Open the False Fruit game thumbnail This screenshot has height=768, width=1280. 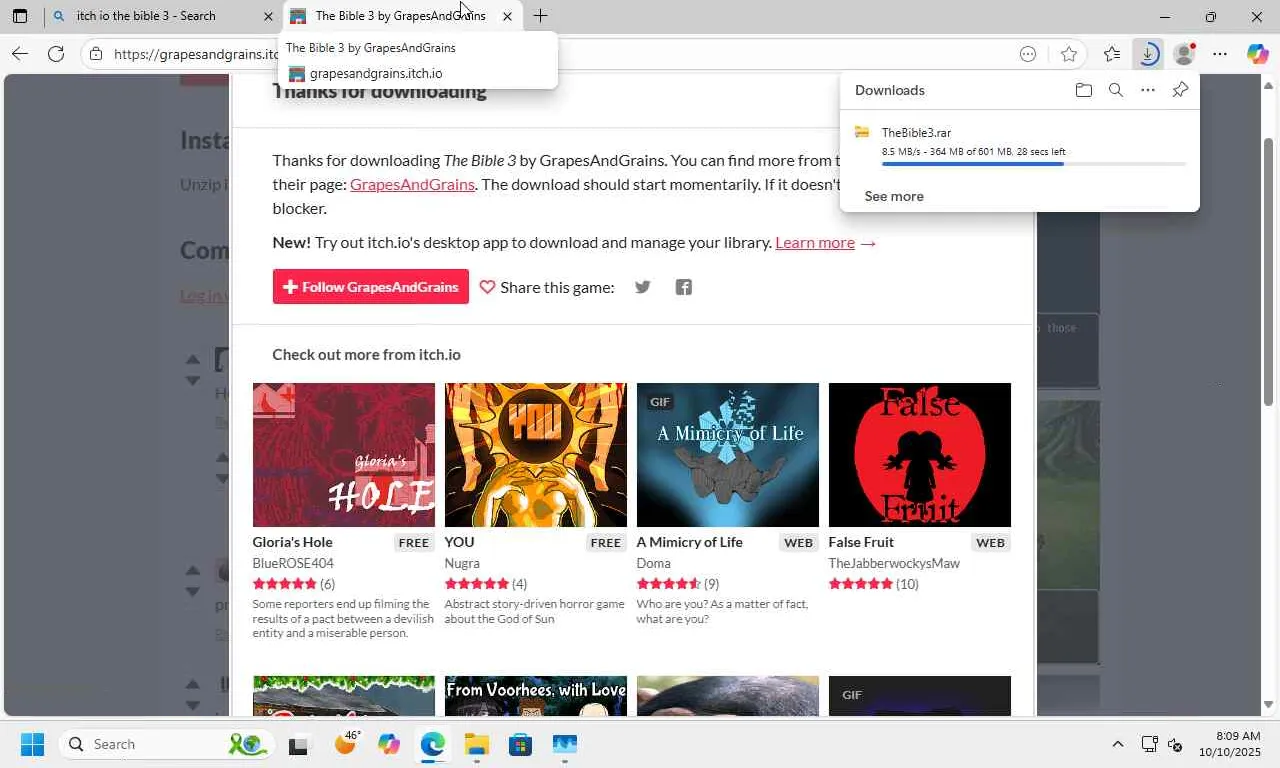point(920,455)
